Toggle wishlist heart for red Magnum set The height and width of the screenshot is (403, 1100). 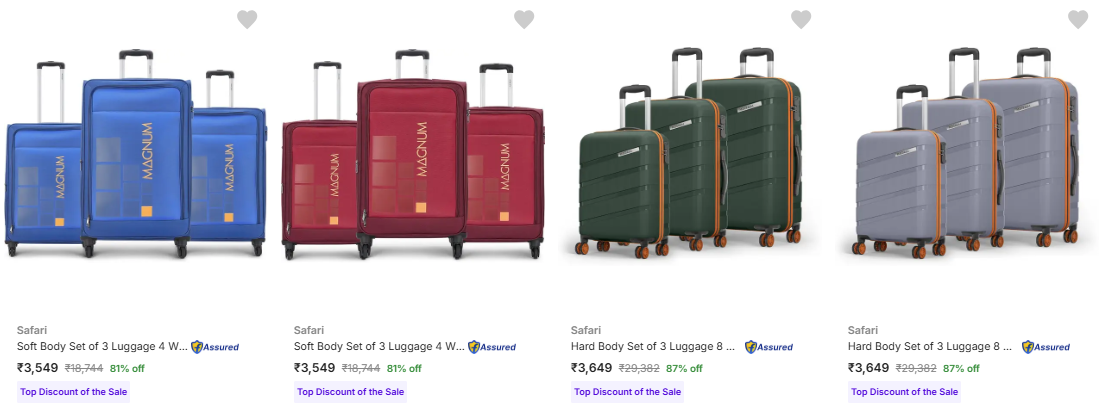[x=524, y=19]
